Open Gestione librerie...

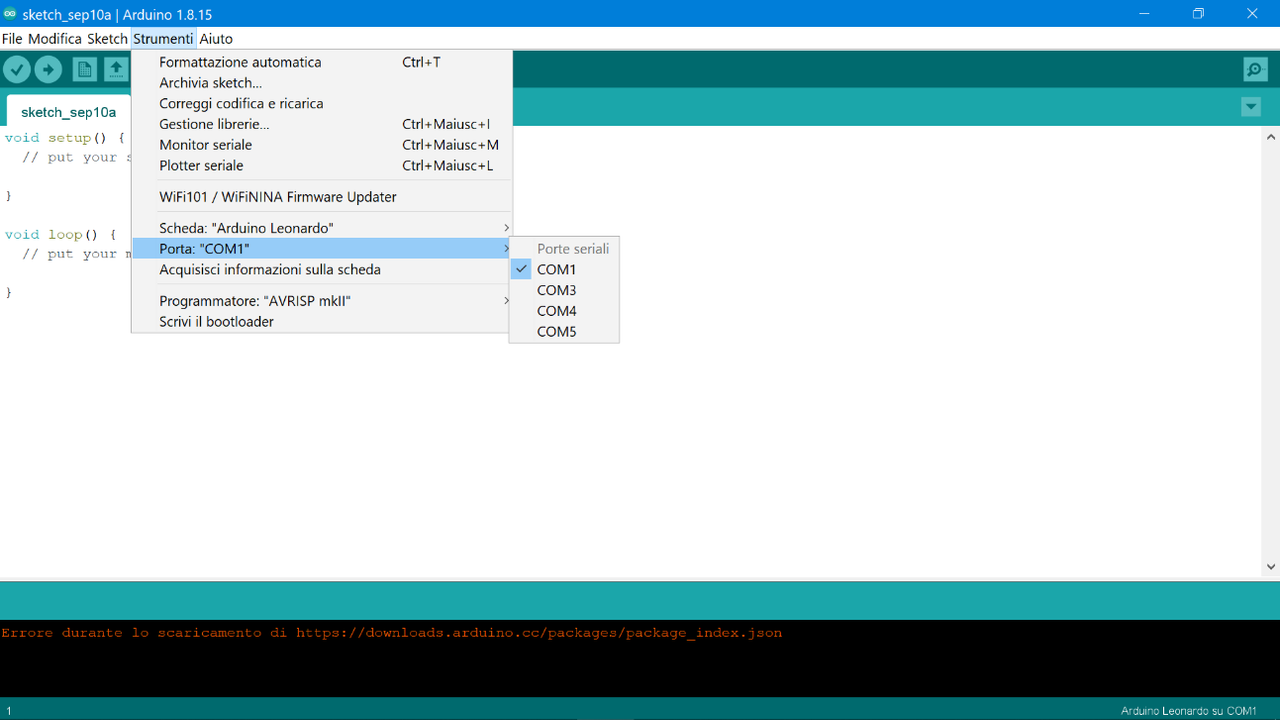pyautogui.click(x=321, y=124)
